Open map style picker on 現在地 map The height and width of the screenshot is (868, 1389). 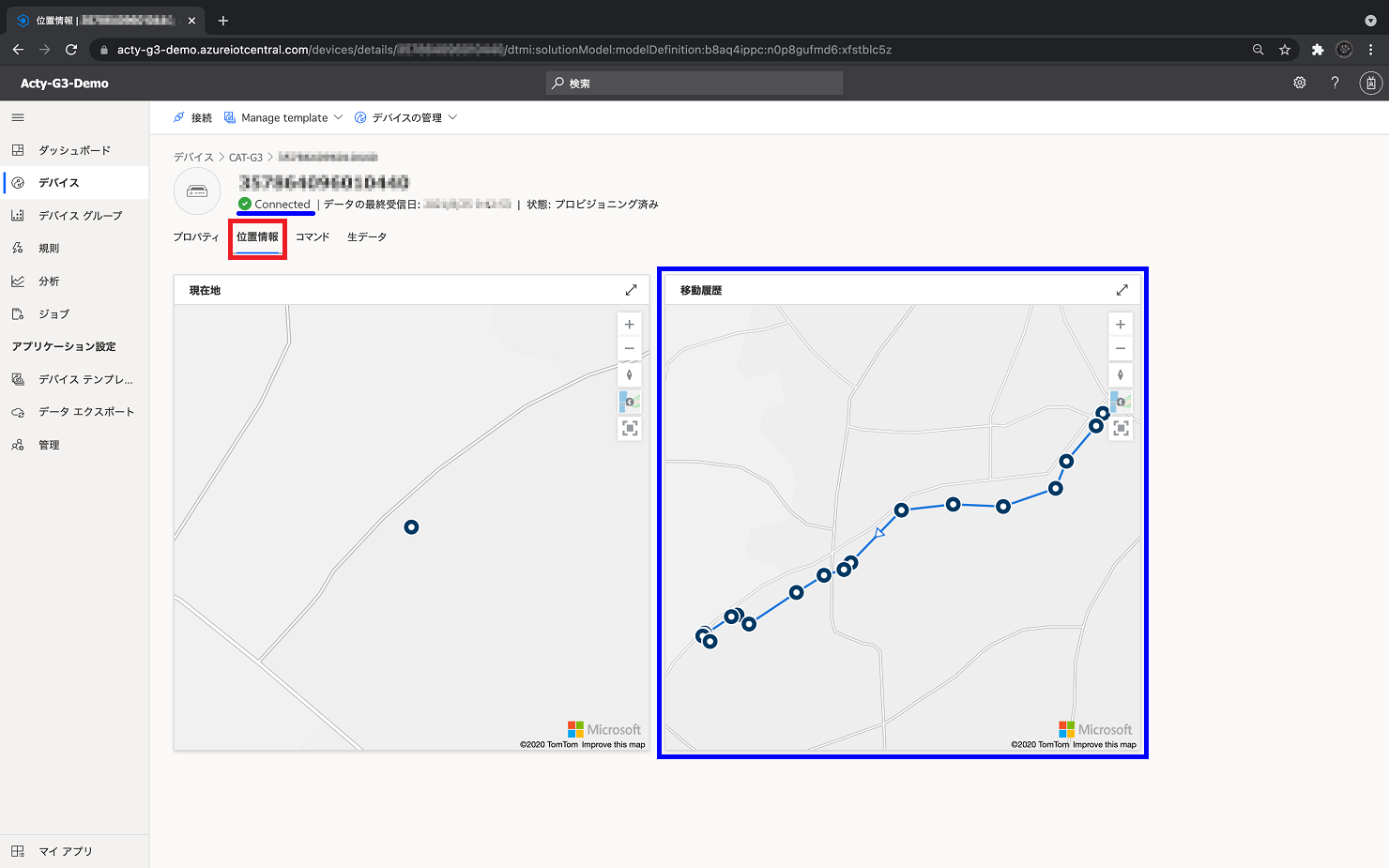tap(630, 402)
